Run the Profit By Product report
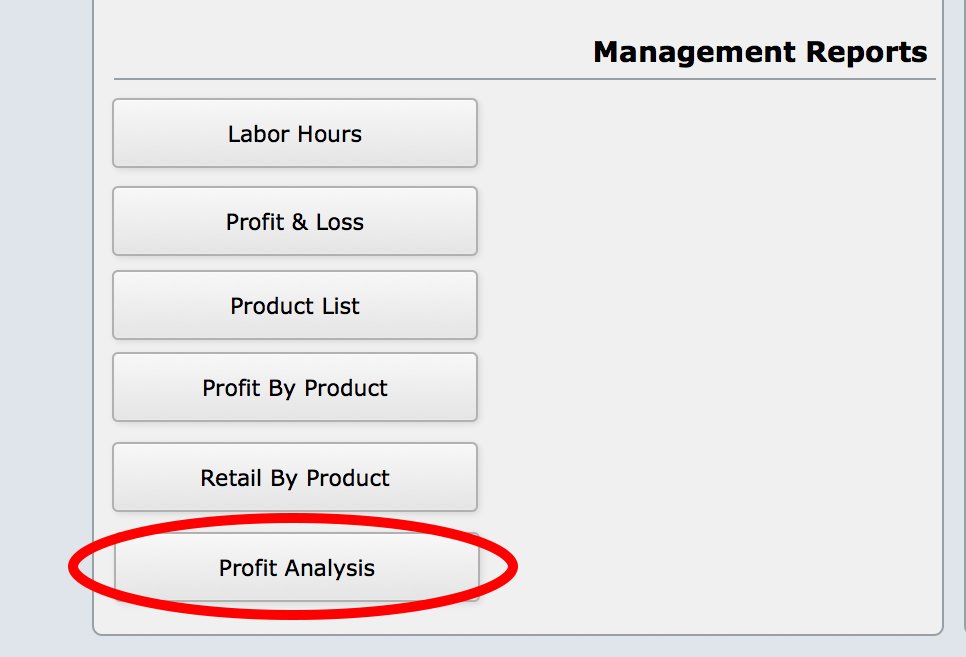 tap(294, 387)
